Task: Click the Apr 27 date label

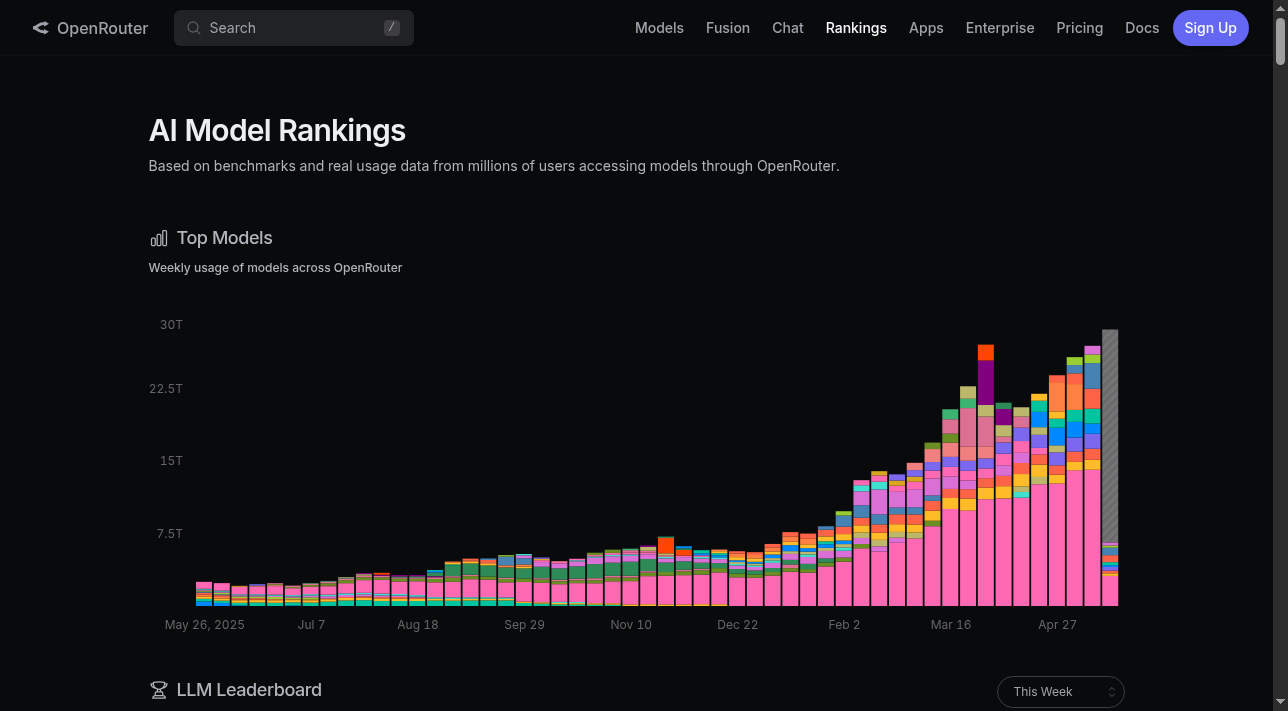Action: coord(1057,625)
